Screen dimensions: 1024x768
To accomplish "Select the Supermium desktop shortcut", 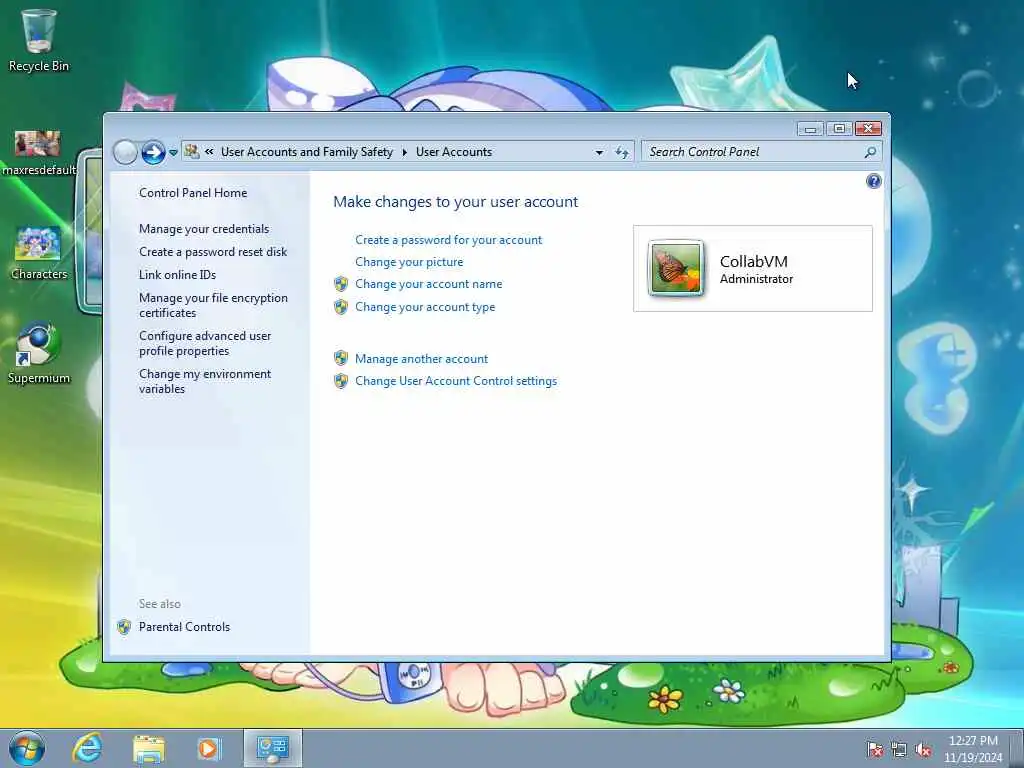I will (x=39, y=353).
